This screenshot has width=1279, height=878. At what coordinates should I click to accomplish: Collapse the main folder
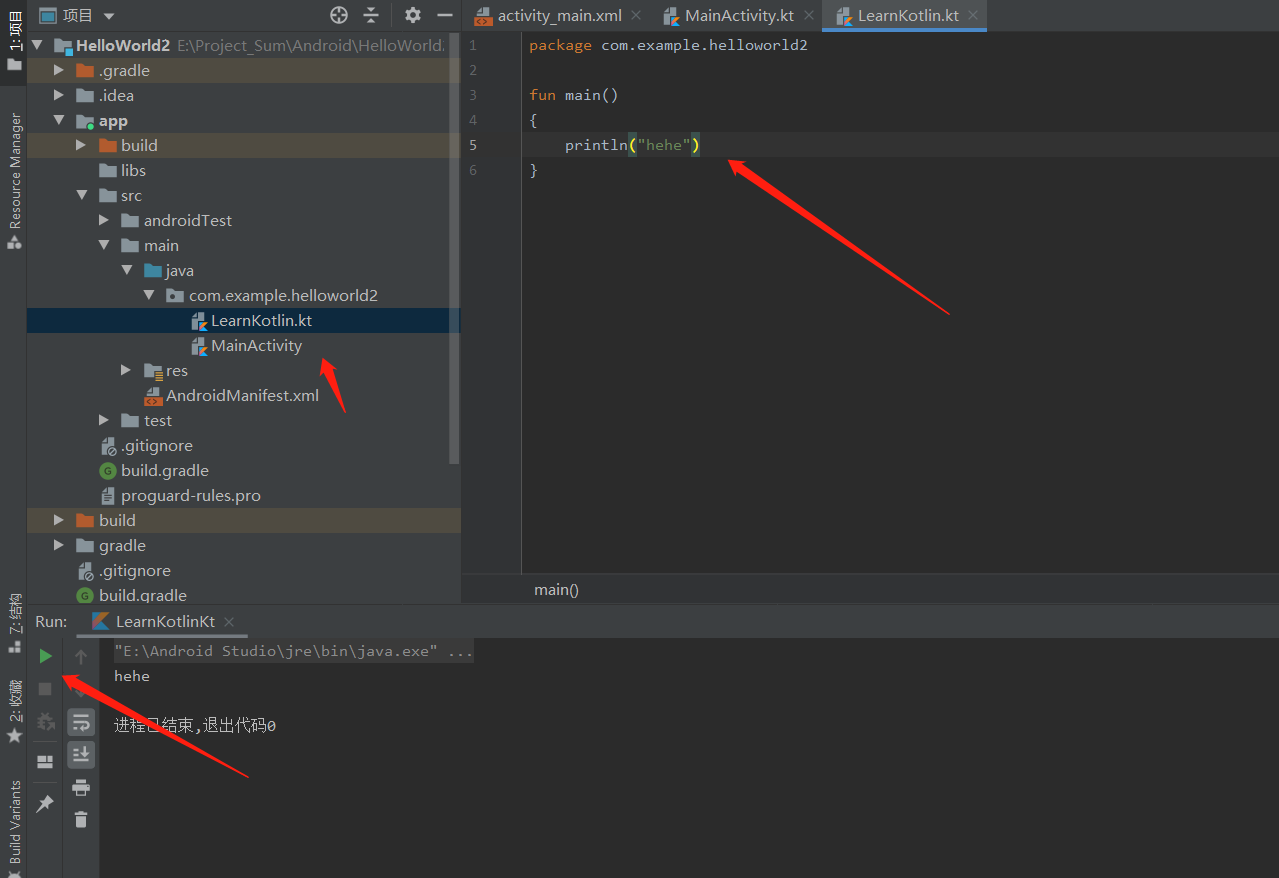click(104, 245)
